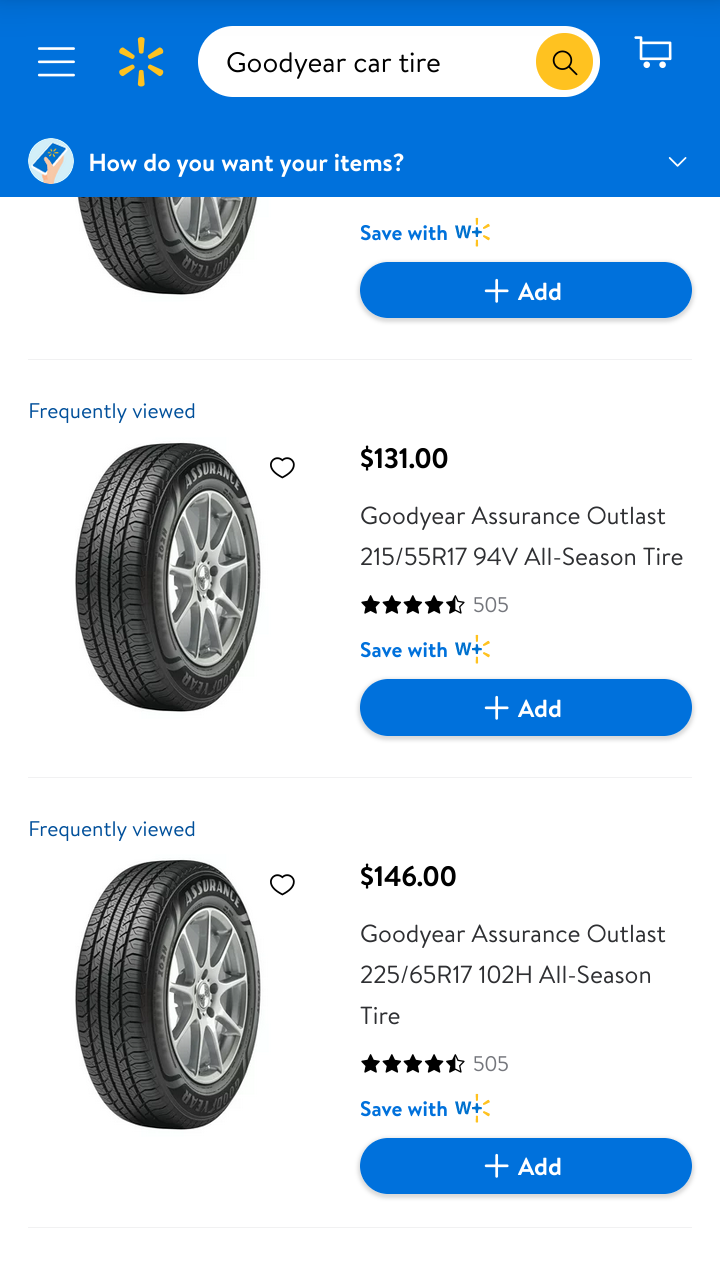Open star ratings for the $146.00 tire
Image resolution: width=720 pixels, height=1264 pixels.
pos(413,1064)
